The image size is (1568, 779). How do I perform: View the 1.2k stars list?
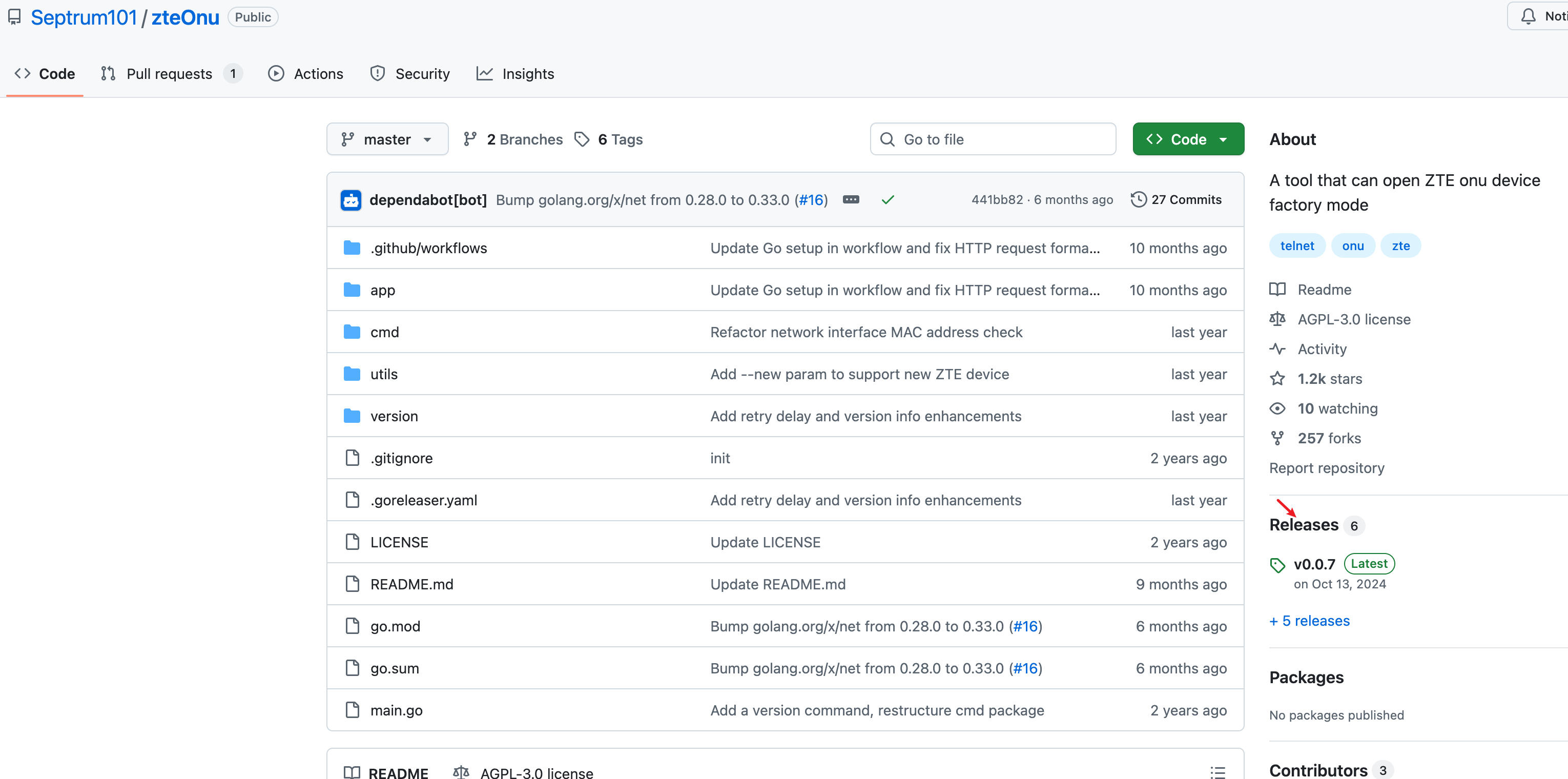(1316, 379)
